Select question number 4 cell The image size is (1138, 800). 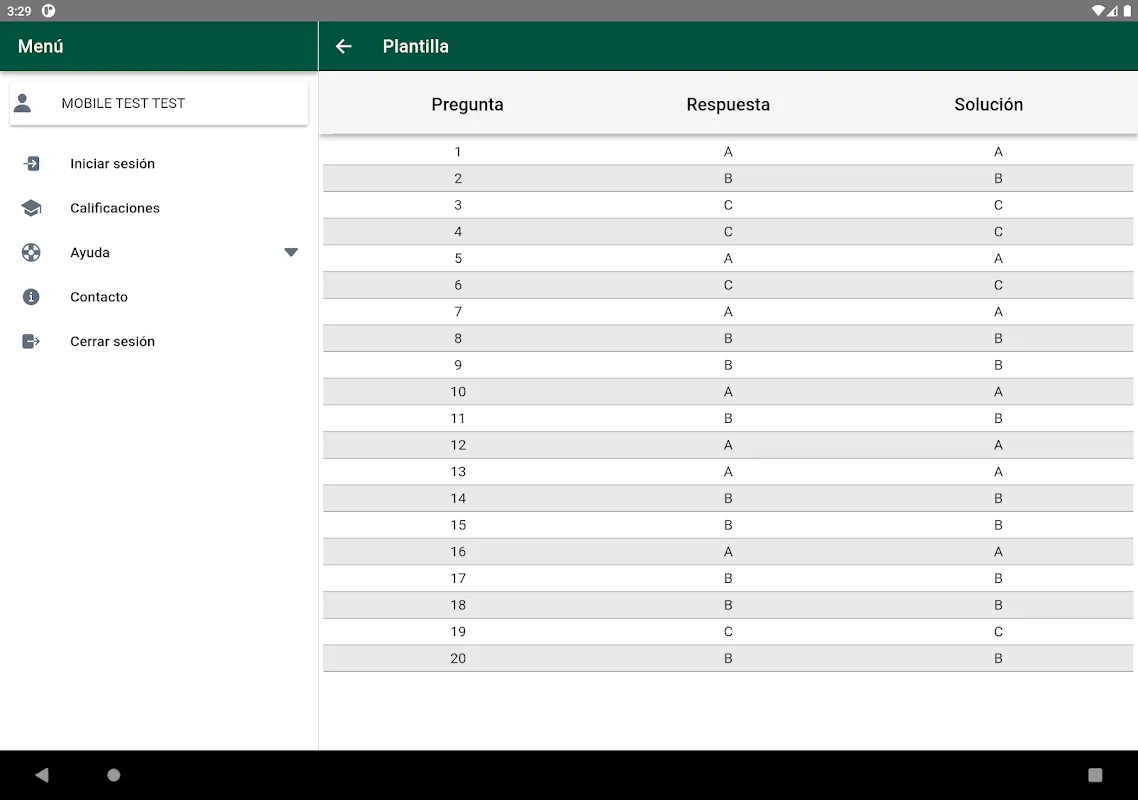(458, 232)
